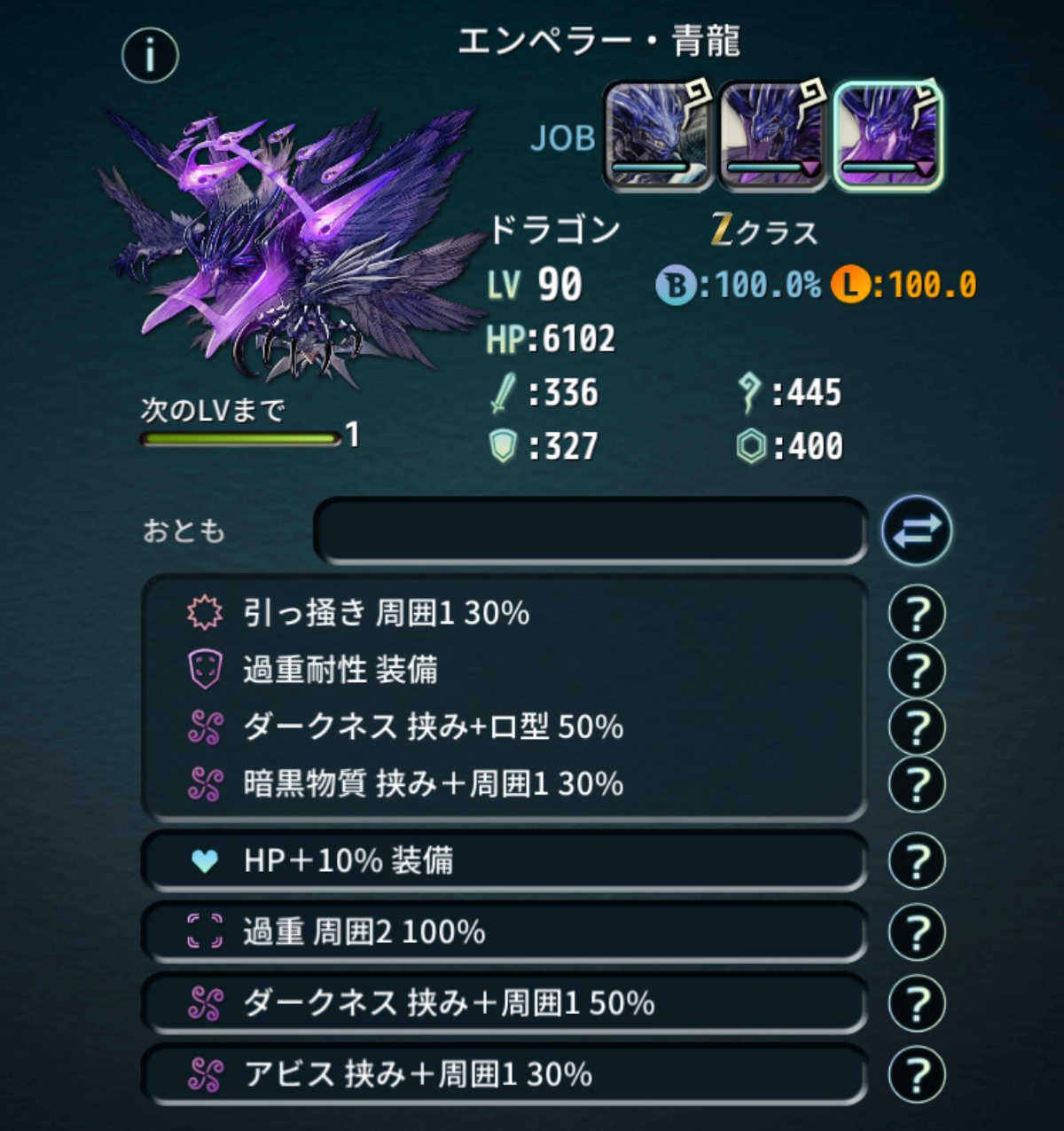Select the アビス 挟み+周囲1 30% row
The height and width of the screenshot is (1131, 1064).
[504, 1074]
